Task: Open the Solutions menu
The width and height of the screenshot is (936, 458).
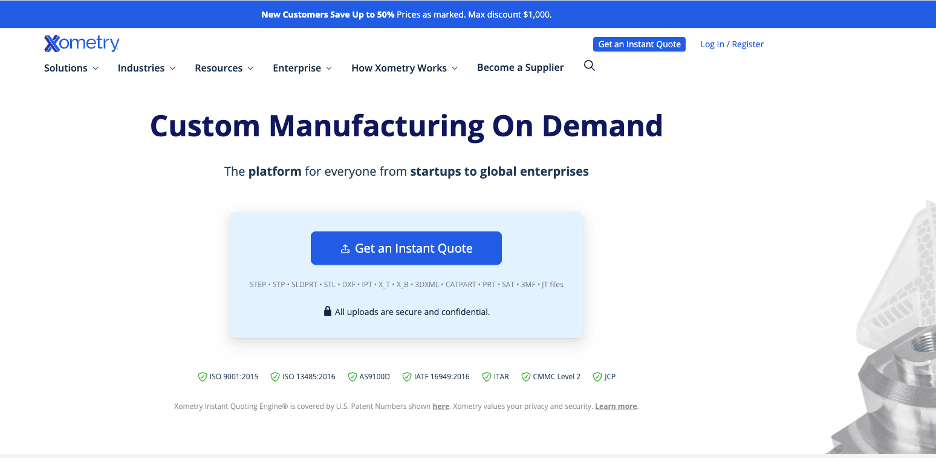Action: click(x=71, y=68)
